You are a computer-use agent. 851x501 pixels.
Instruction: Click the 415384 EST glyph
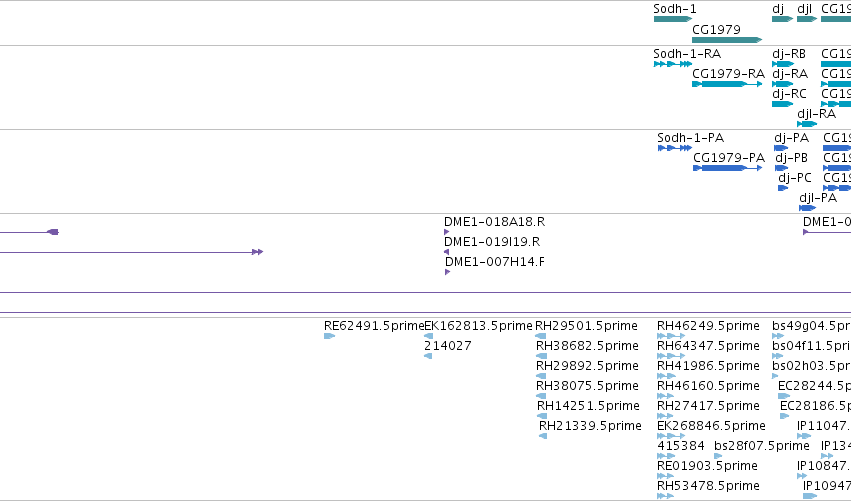(666, 456)
